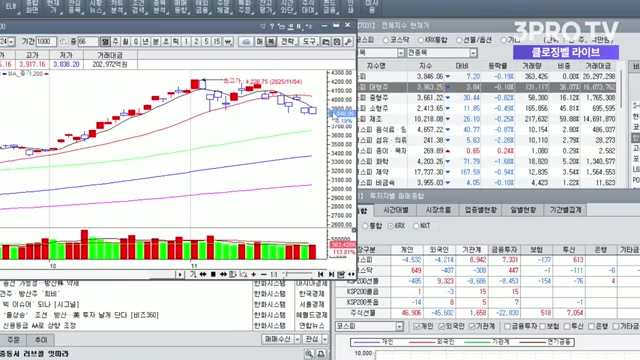
Task: Click the stop square icon below chart
Action: (x=213, y=274)
